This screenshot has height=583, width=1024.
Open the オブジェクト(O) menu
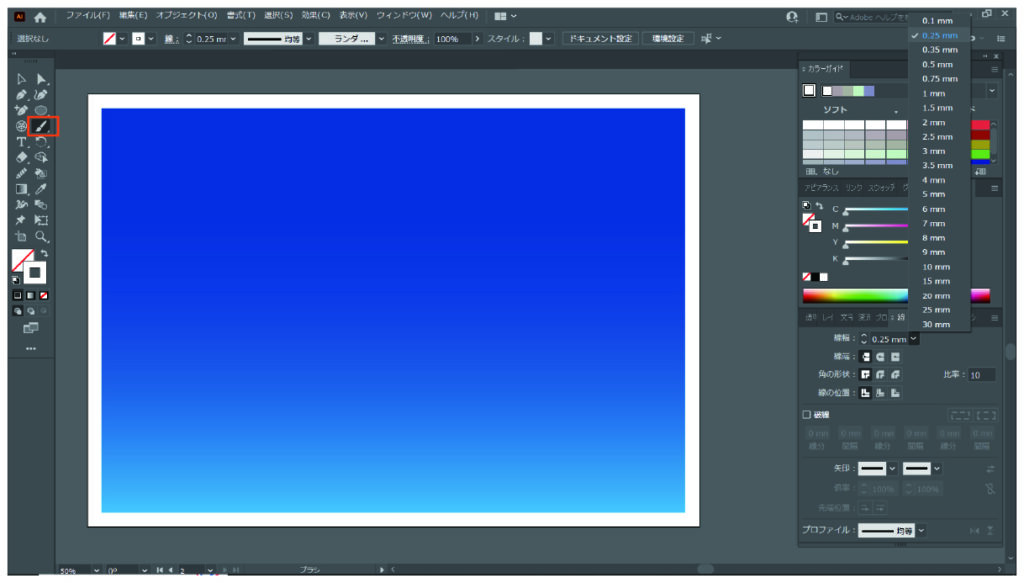pos(186,16)
